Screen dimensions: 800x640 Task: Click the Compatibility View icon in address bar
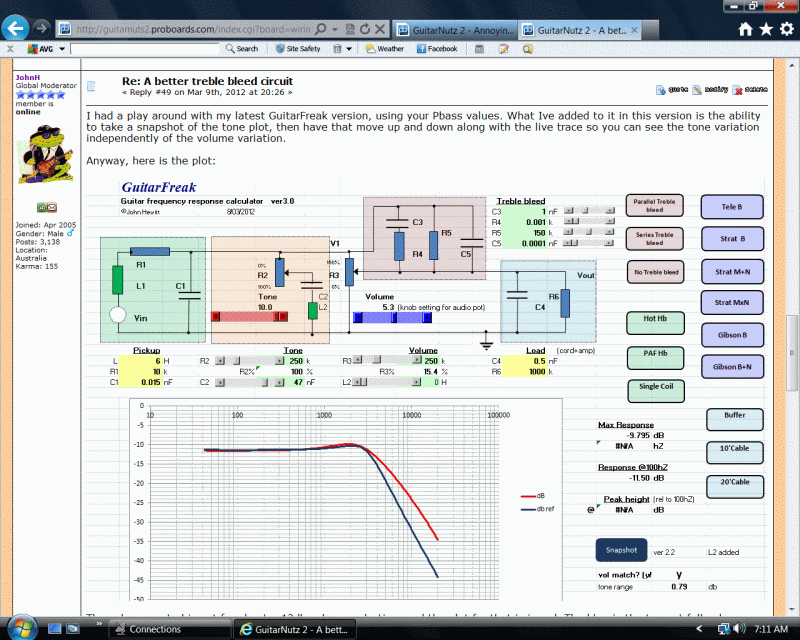pos(350,29)
